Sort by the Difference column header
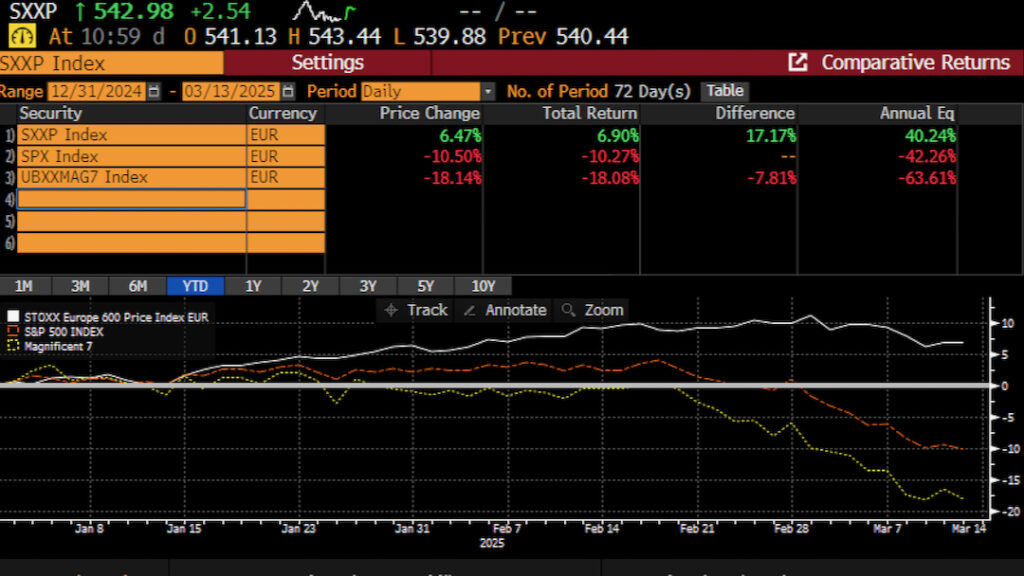The image size is (1024, 576). click(755, 113)
